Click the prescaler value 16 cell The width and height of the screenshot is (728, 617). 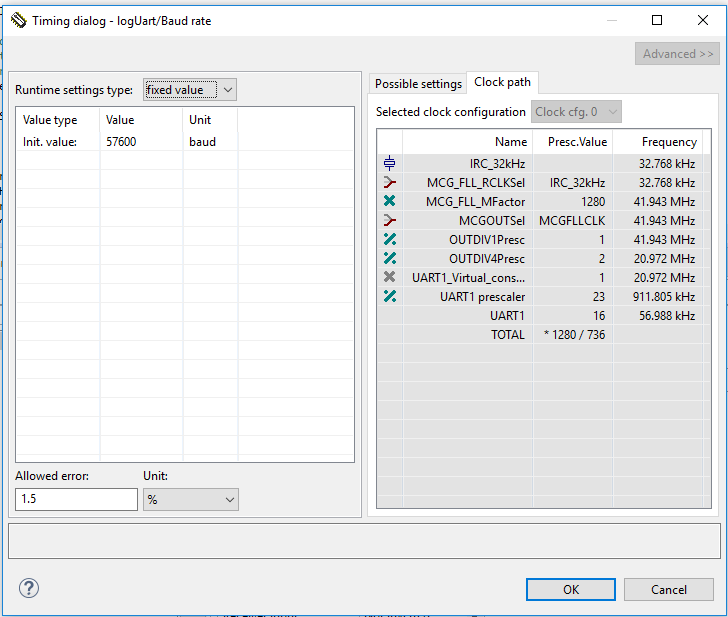[x=573, y=316]
